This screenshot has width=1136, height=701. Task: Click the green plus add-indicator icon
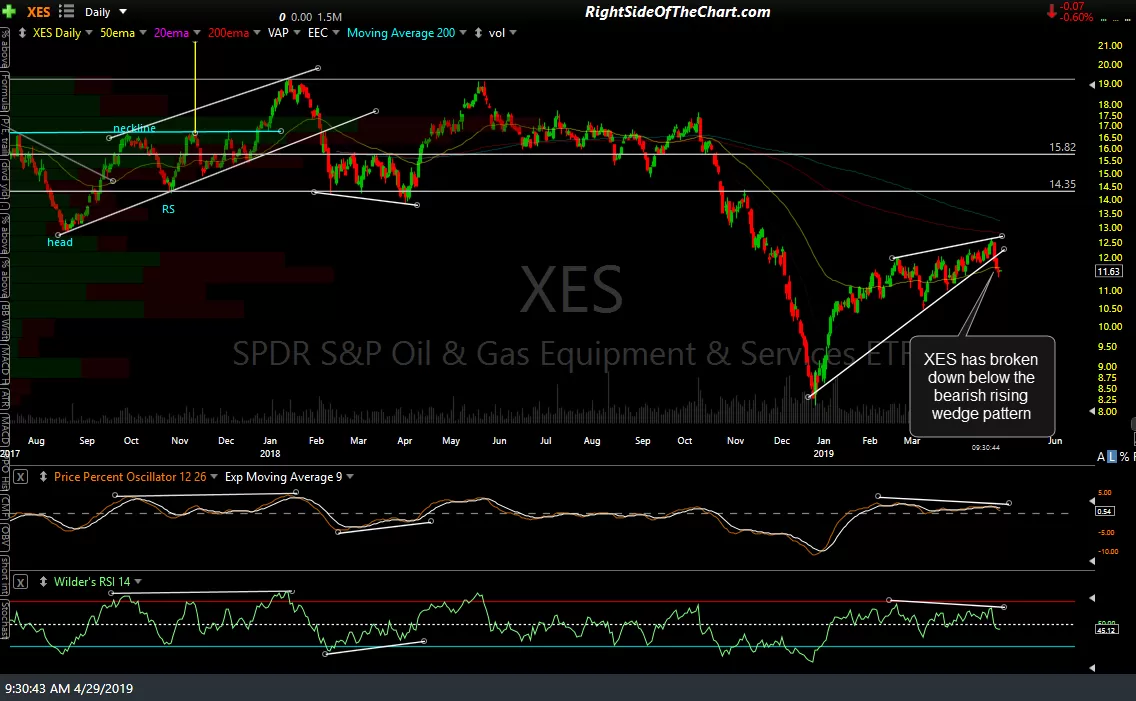click(9, 12)
